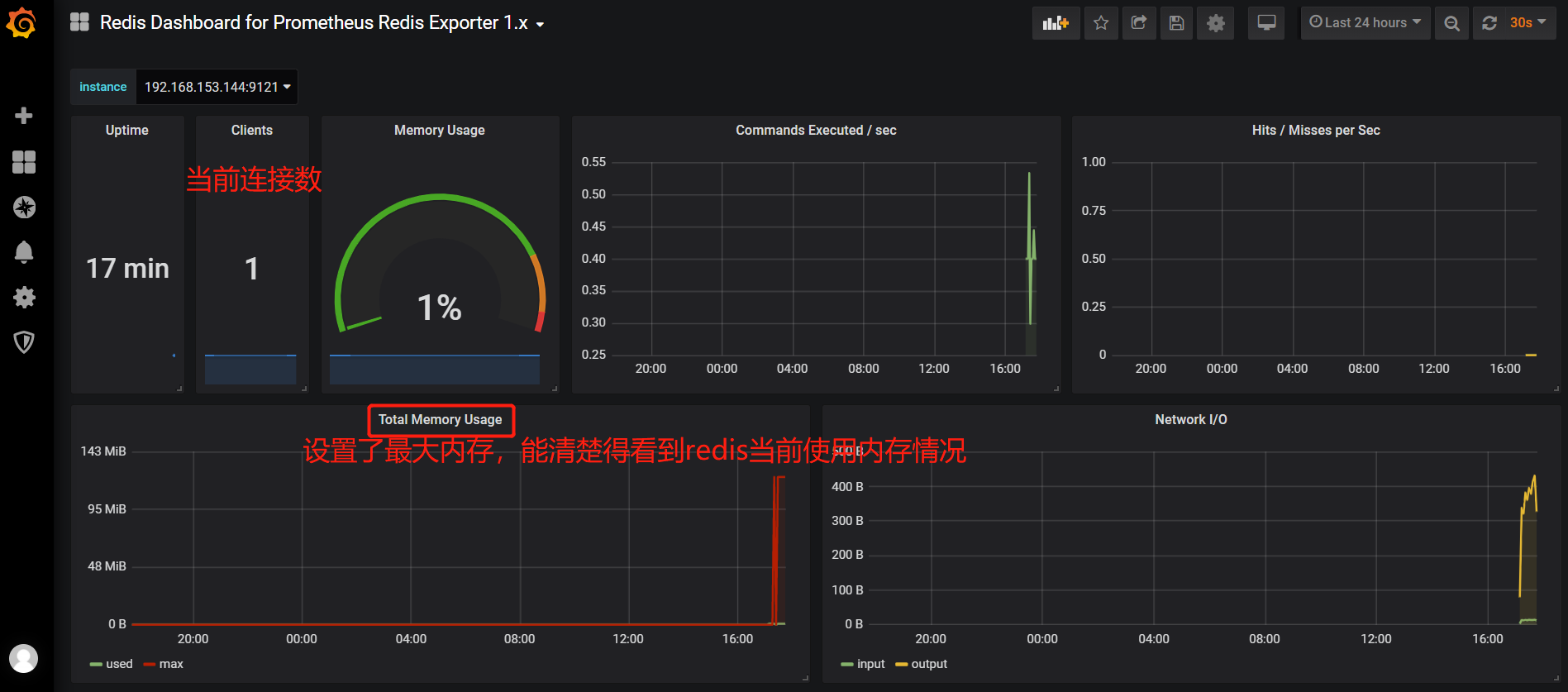Open Hits / Misses per Sec panel menu
1568x692 pixels.
click(x=1316, y=131)
